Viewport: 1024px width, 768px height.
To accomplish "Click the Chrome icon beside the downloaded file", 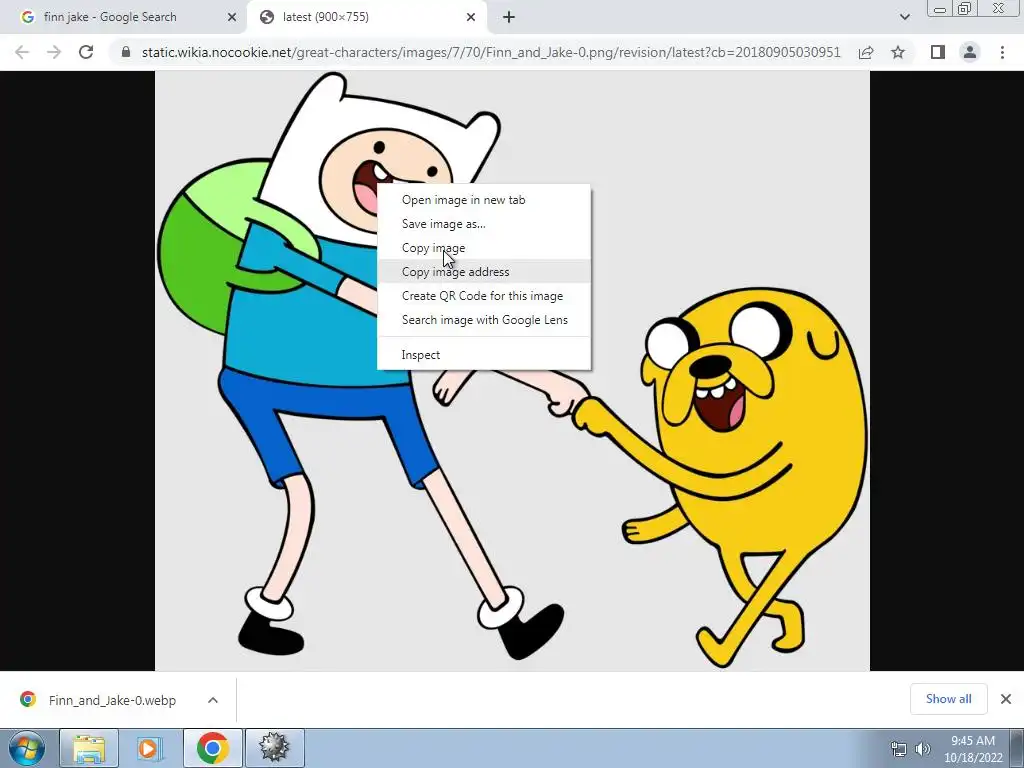I will (27, 699).
